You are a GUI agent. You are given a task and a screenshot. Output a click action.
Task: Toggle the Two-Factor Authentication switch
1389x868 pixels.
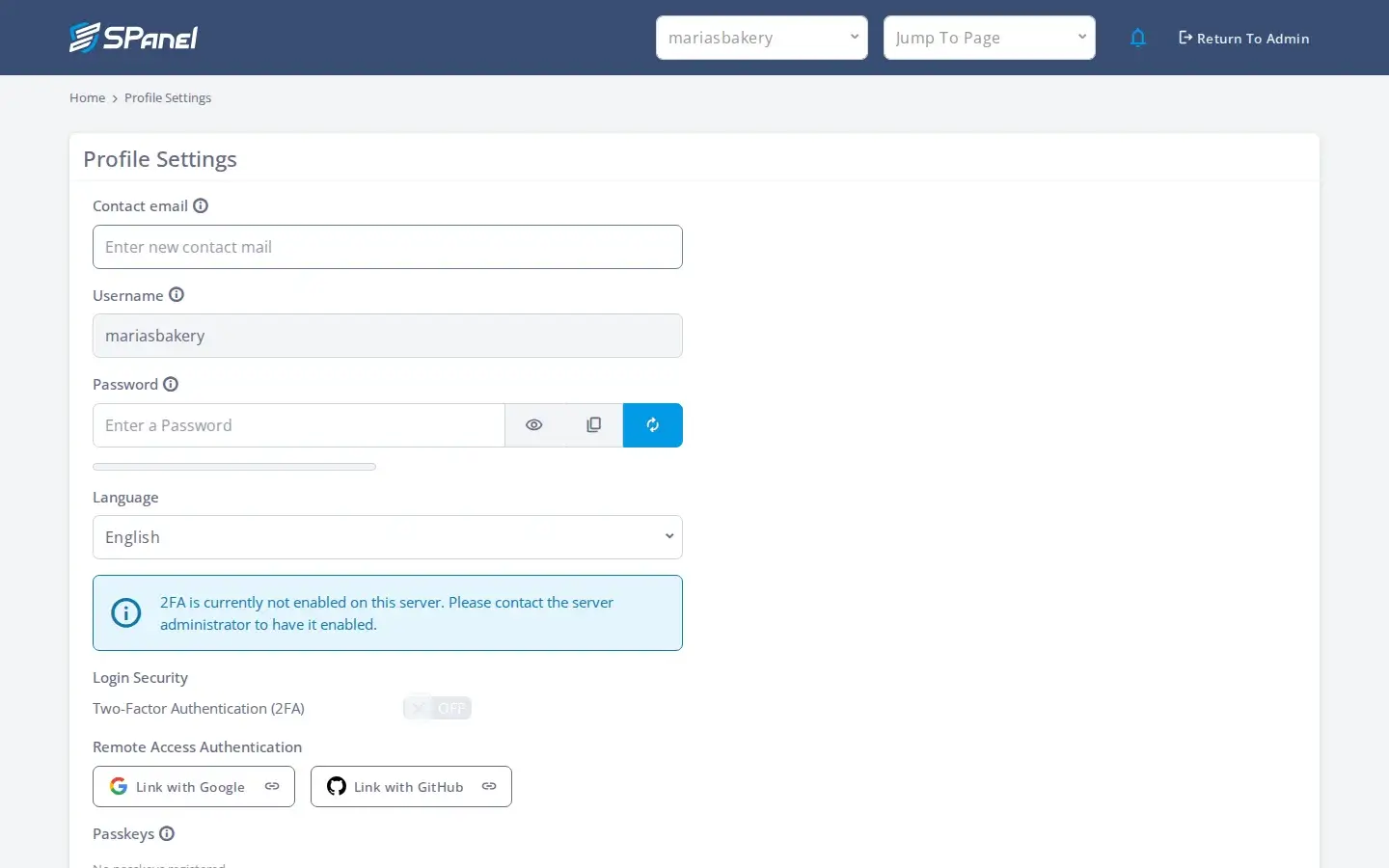[x=437, y=708]
